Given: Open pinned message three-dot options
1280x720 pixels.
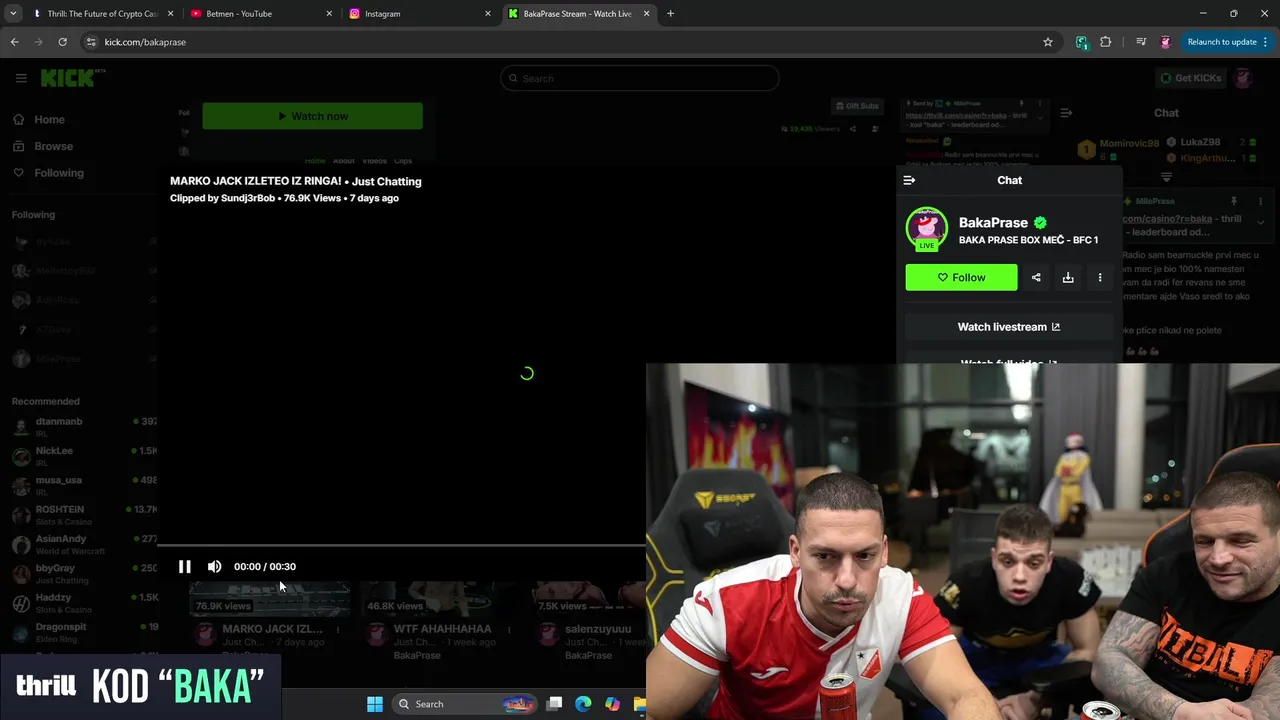Looking at the screenshot, I should (x=1261, y=201).
